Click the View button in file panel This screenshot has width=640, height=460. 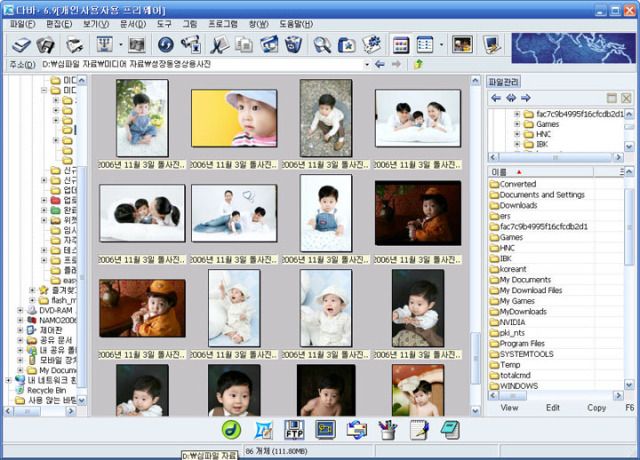point(509,407)
